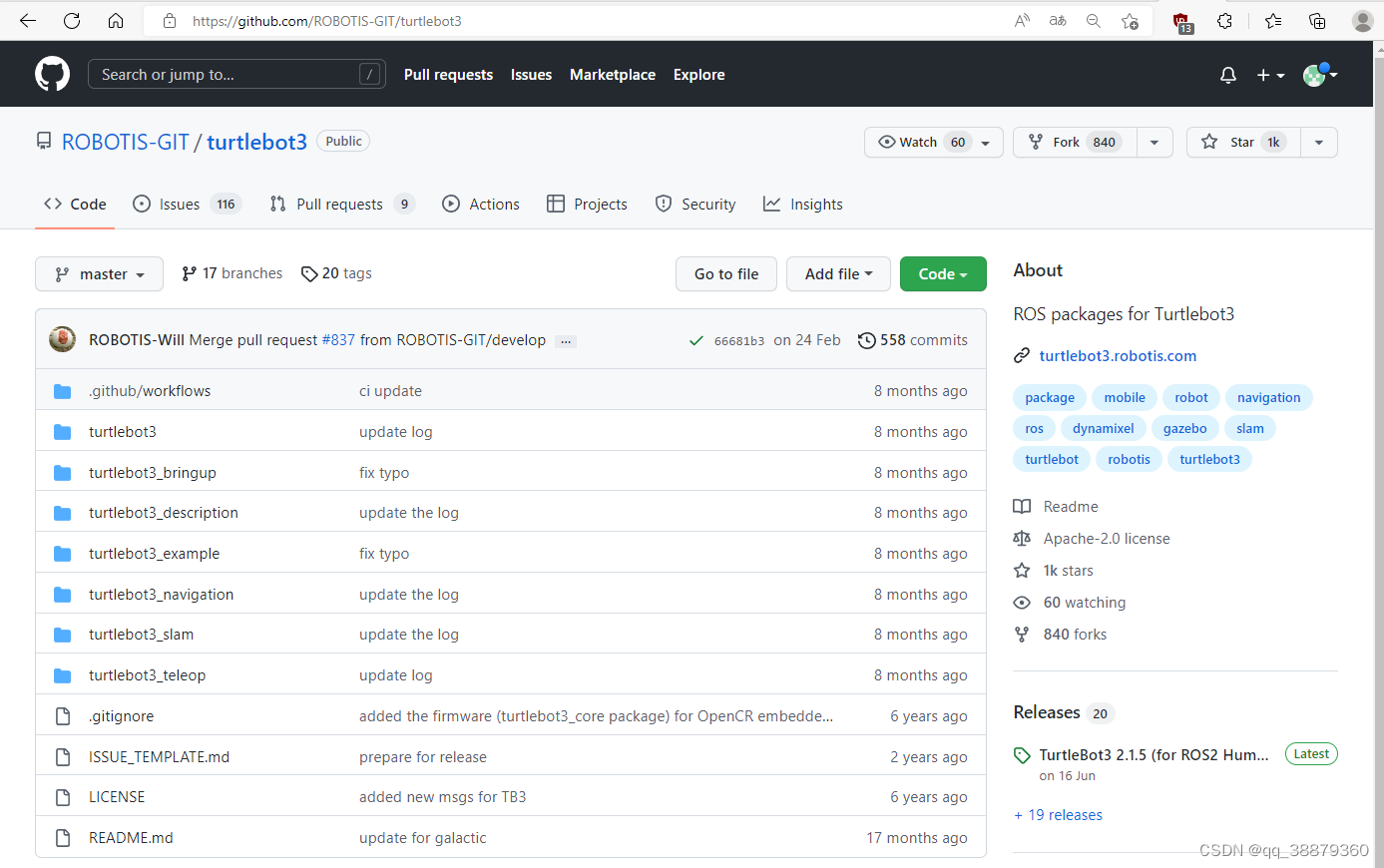Image resolution: width=1384 pixels, height=868 pixels.
Task: Open the Add file dropdown
Action: click(838, 274)
